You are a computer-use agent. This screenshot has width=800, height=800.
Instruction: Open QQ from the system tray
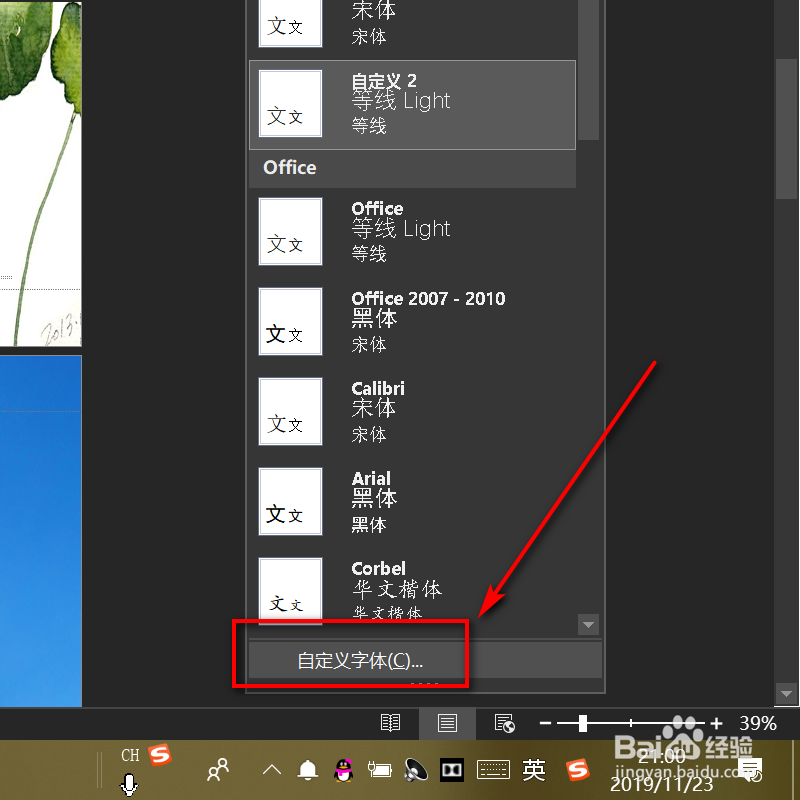pyautogui.click(x=343, y=770)
